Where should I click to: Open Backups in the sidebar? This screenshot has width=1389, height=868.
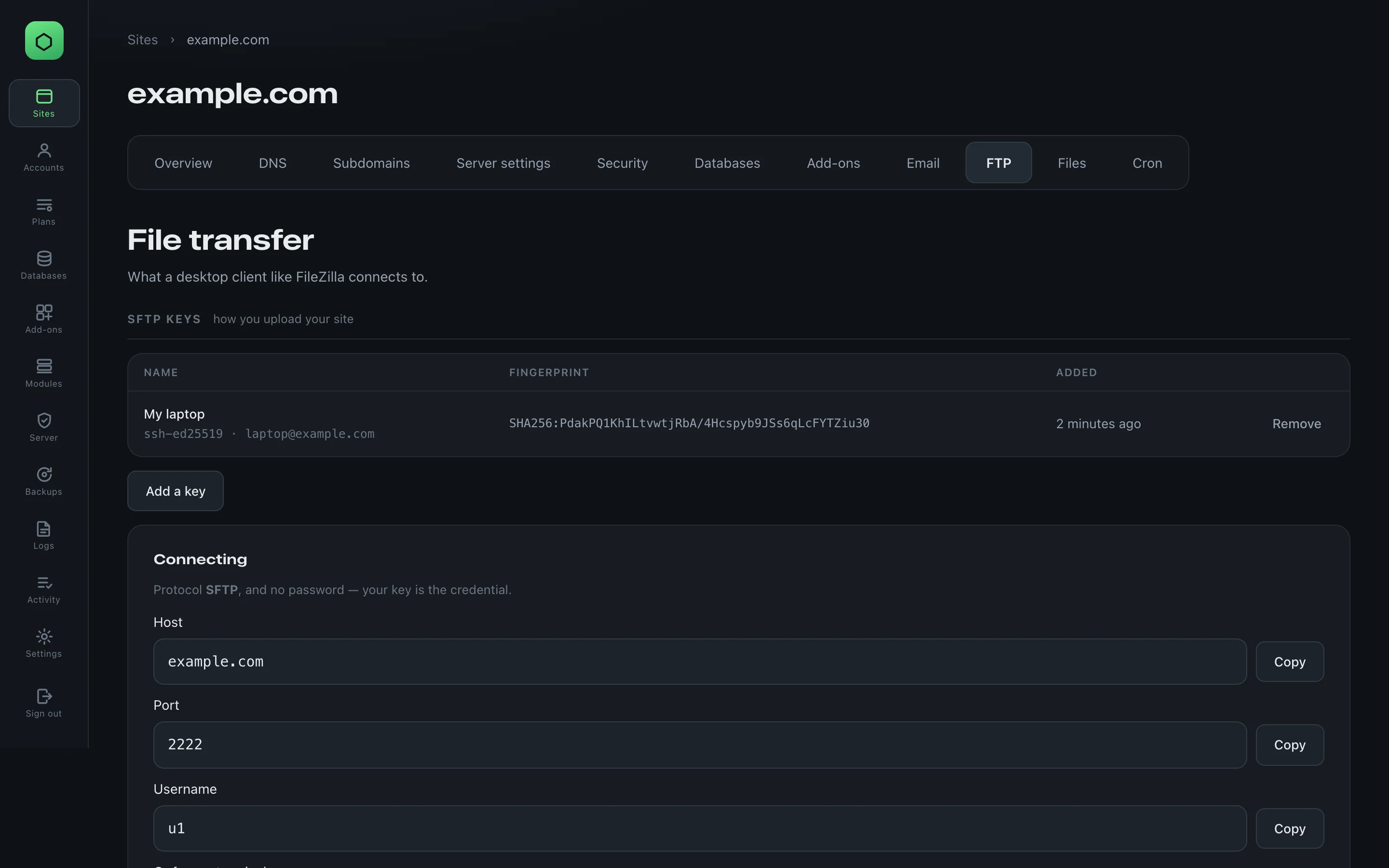point(44,481)
